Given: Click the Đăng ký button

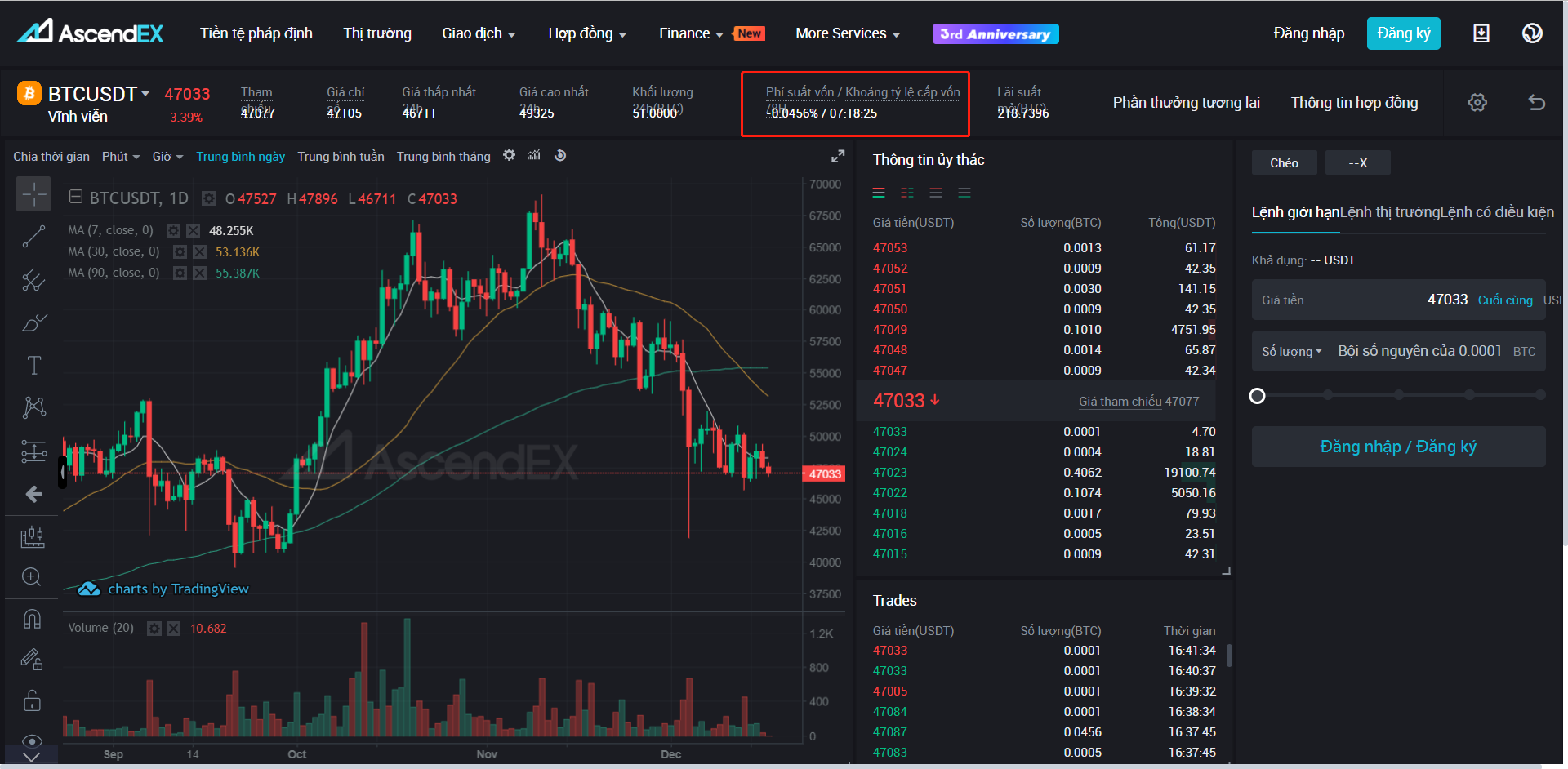Looking at the screenshot, I should (x=1403, y=33).
